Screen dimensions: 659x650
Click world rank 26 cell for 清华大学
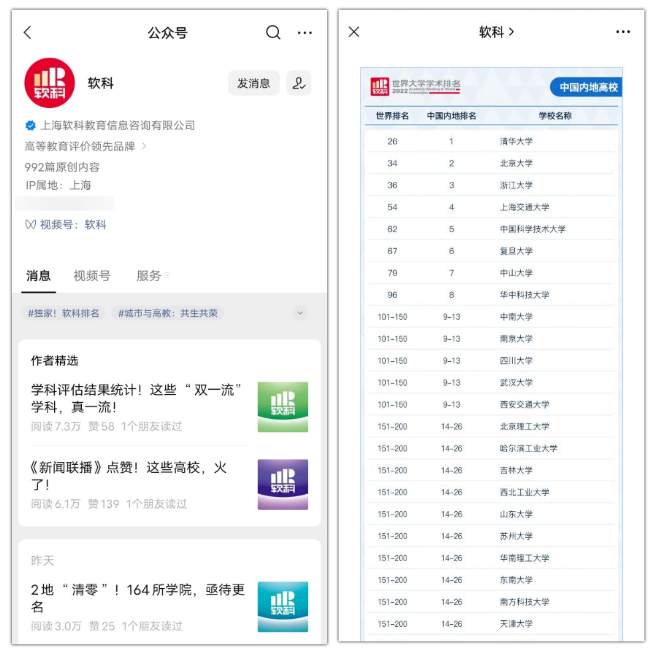(392, 141)
